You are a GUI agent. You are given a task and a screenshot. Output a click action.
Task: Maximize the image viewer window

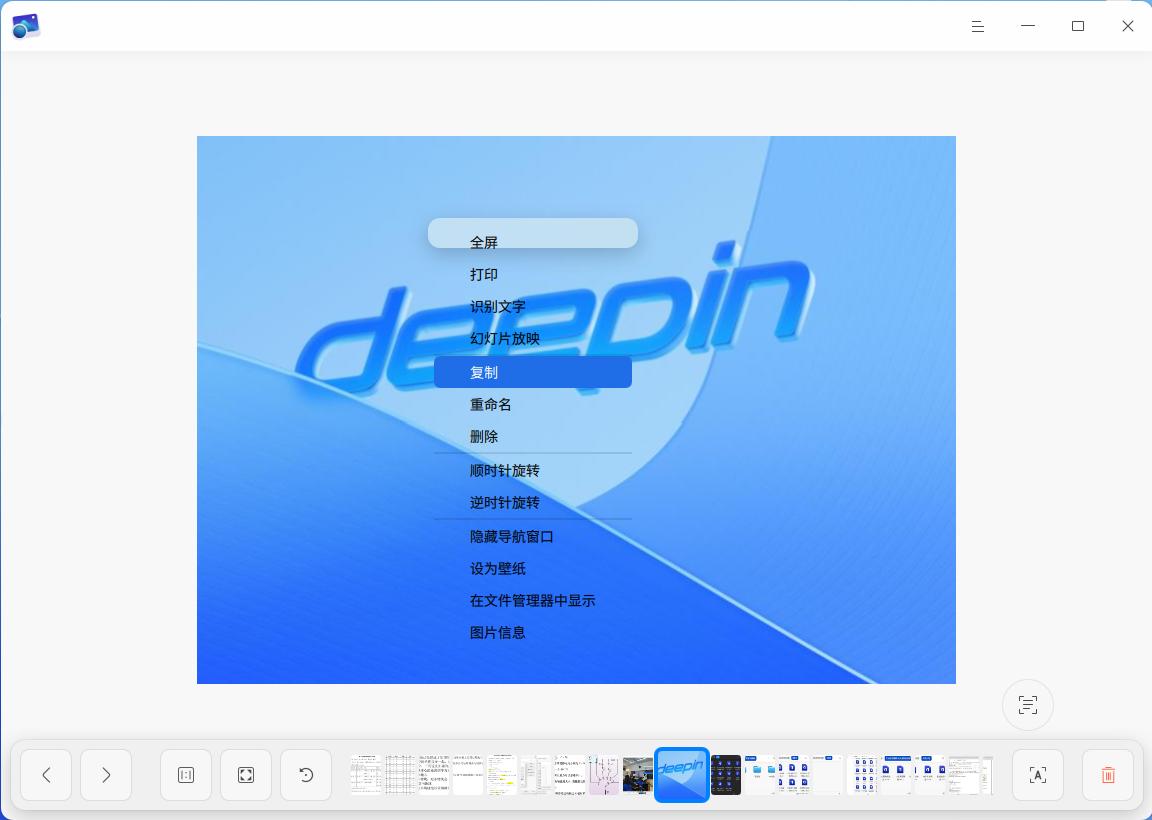click(1078, 26)
